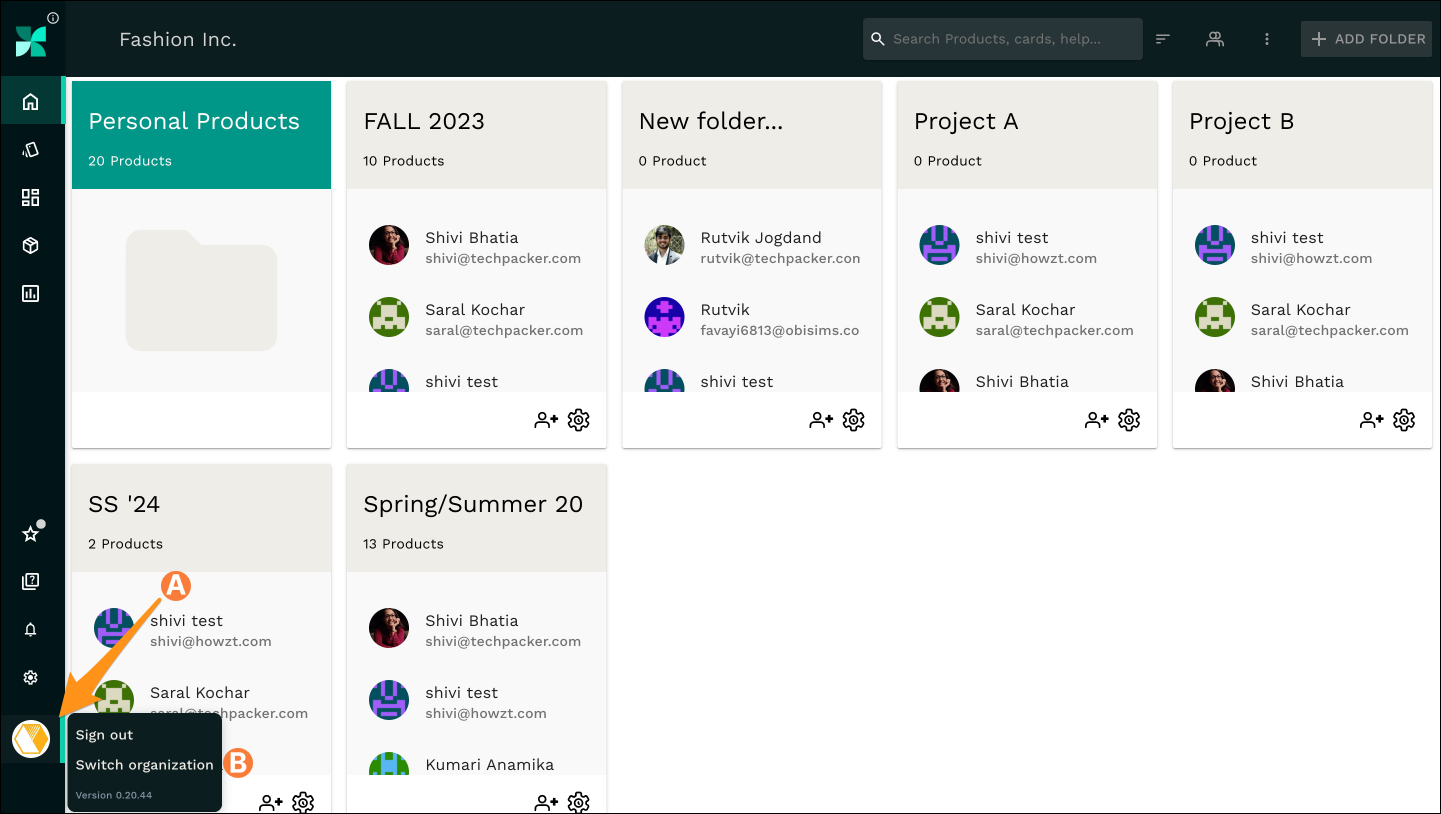Click 13 Products count in Spring/Summer 20

[x=404, y=544]
